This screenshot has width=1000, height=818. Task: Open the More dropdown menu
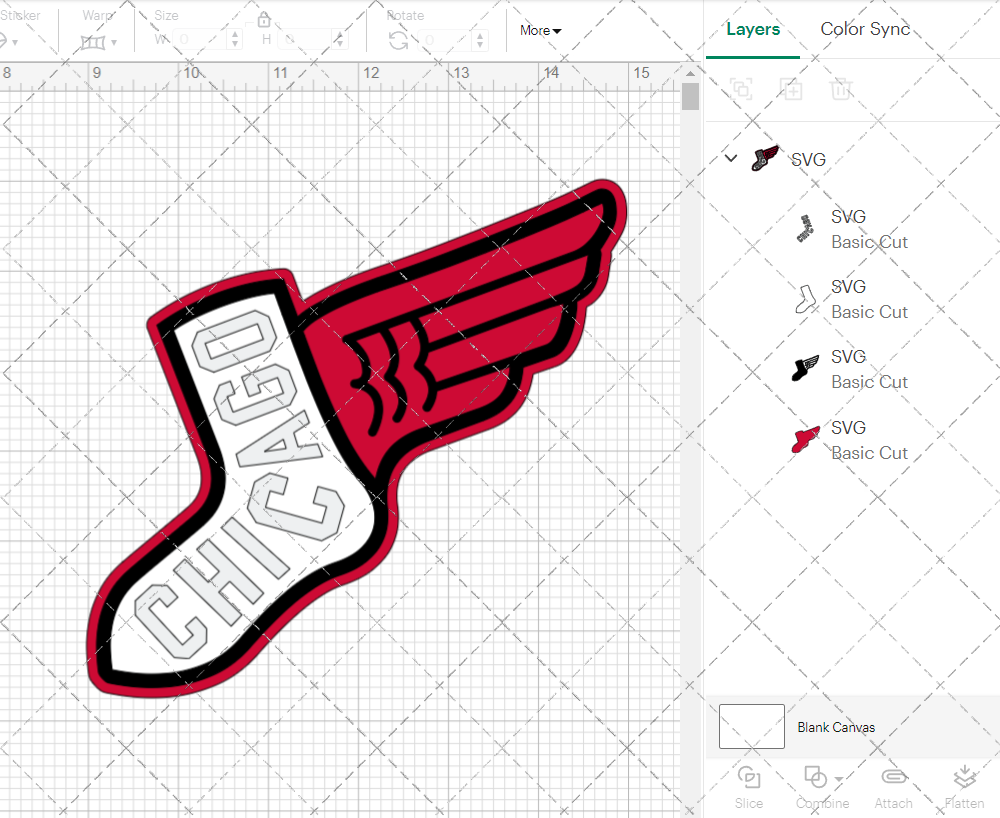[x=540, y=31]
